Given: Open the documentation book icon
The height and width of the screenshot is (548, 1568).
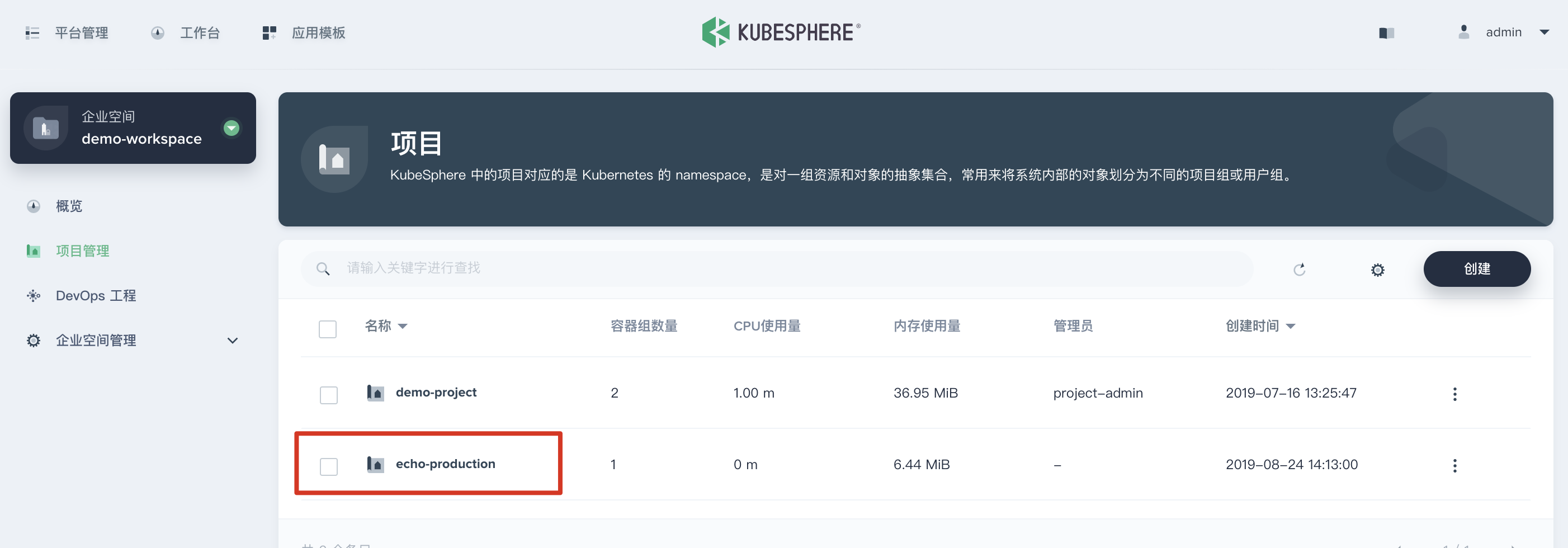Looking at the screenshot, I should 1387,33.
